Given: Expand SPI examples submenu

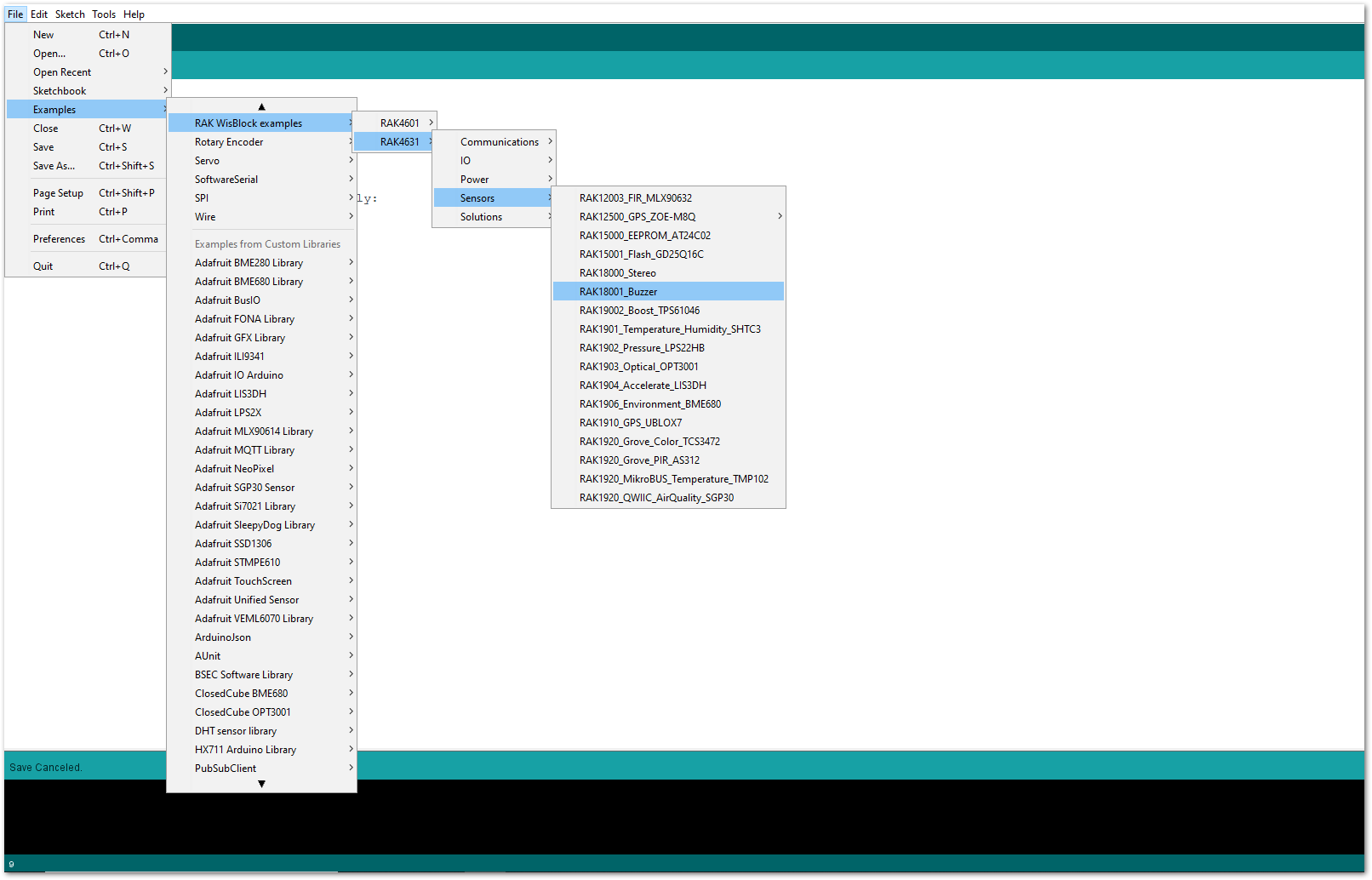Looking at the screenshot, I should (x=261, y=198).
